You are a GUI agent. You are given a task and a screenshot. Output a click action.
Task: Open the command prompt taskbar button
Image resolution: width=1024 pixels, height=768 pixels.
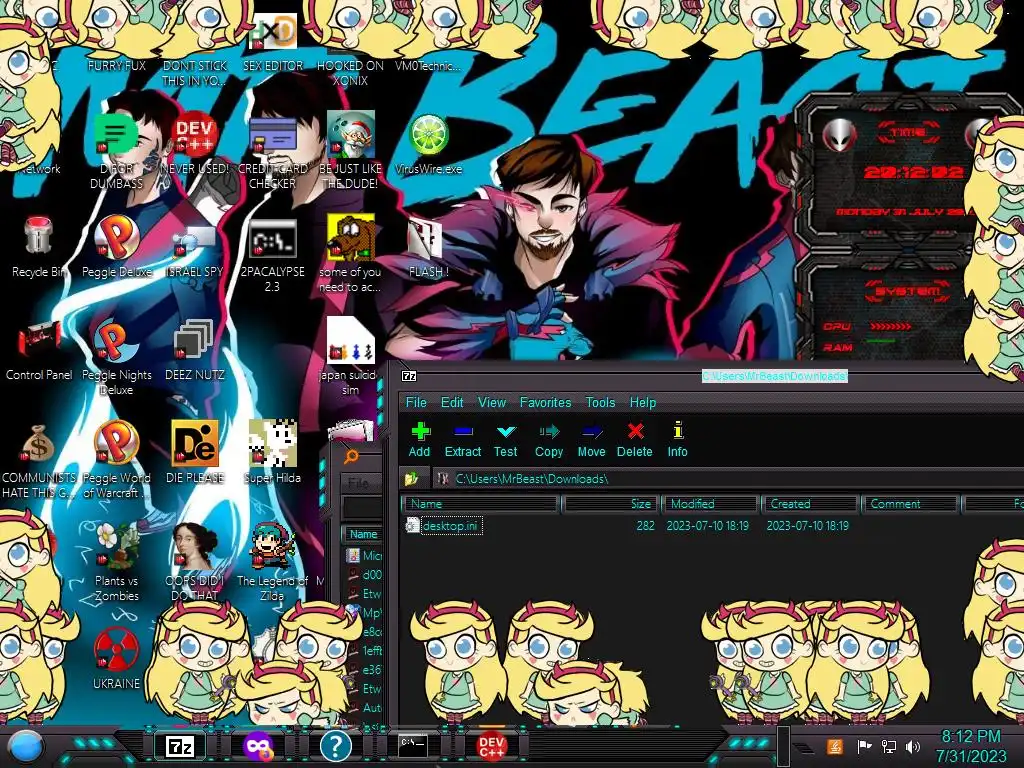click(413, 746)
